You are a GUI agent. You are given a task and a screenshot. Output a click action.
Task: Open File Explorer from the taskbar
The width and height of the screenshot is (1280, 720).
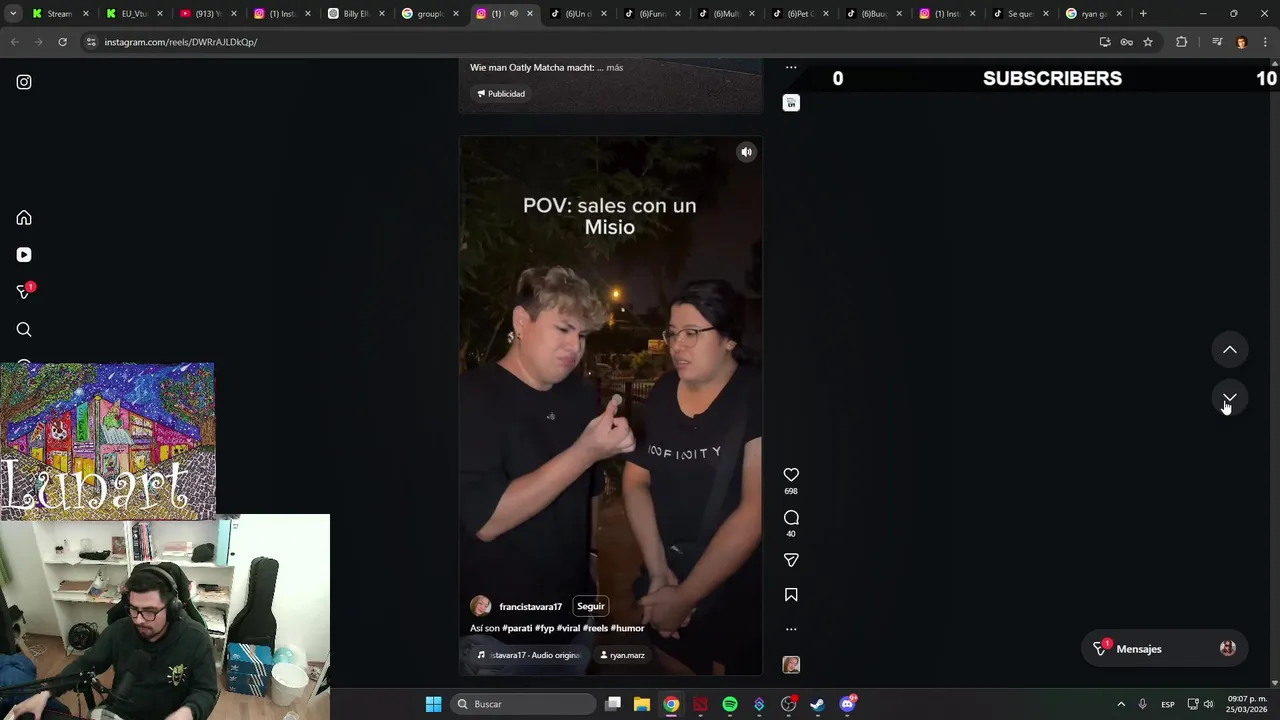(x=642, y=704)
